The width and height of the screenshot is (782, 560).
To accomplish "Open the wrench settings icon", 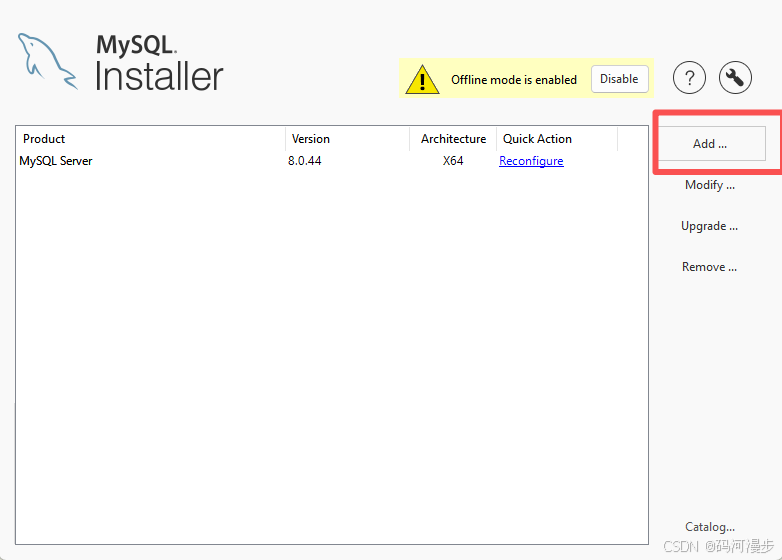I will pos(735,78).
